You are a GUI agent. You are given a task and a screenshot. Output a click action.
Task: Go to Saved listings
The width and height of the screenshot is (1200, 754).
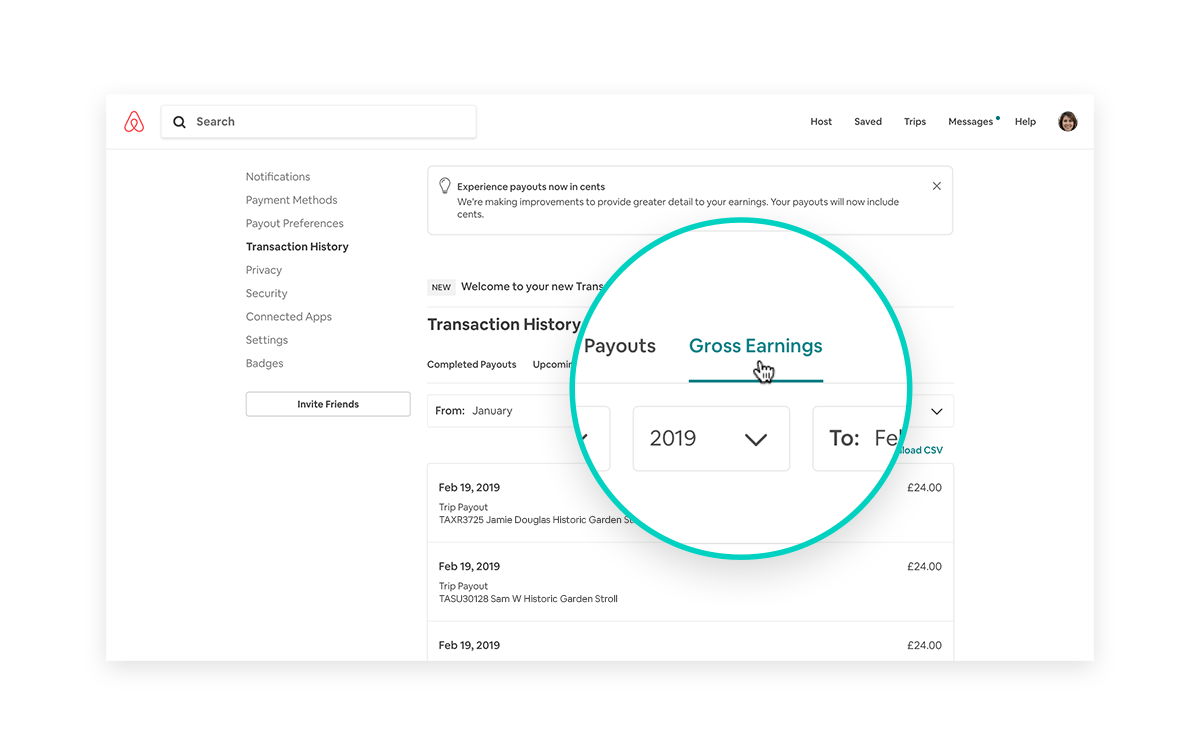[x=868, y=122]
